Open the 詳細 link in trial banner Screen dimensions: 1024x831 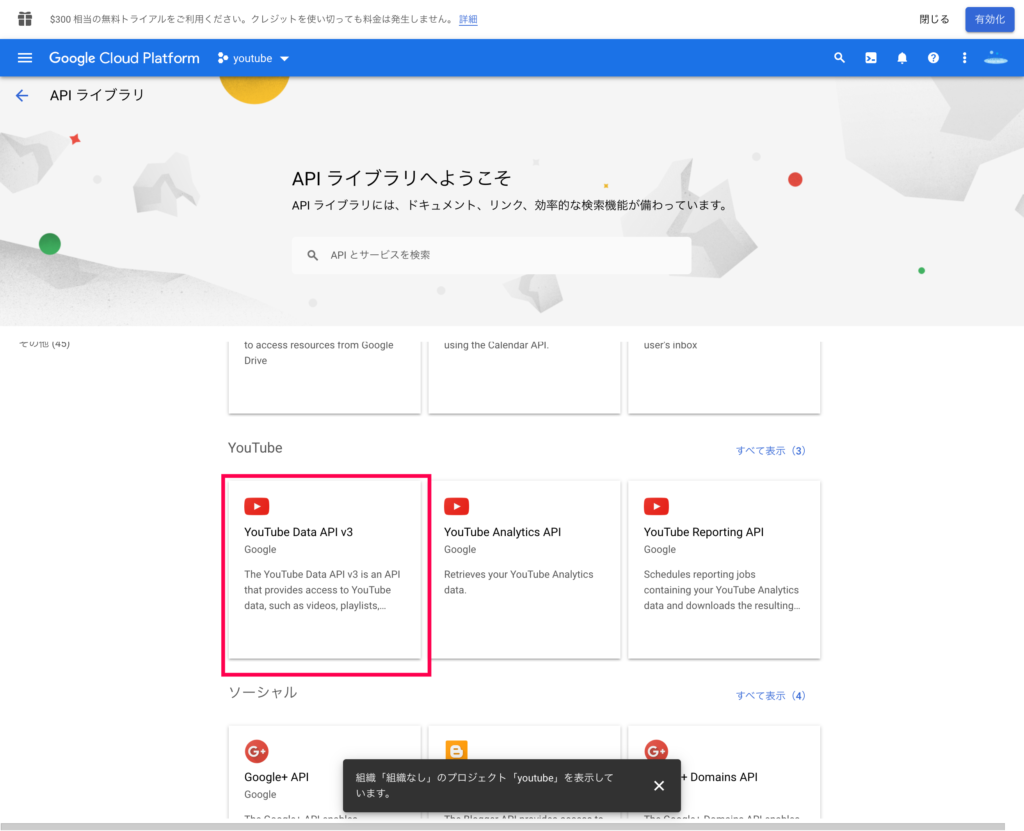(x=468, y=20)
